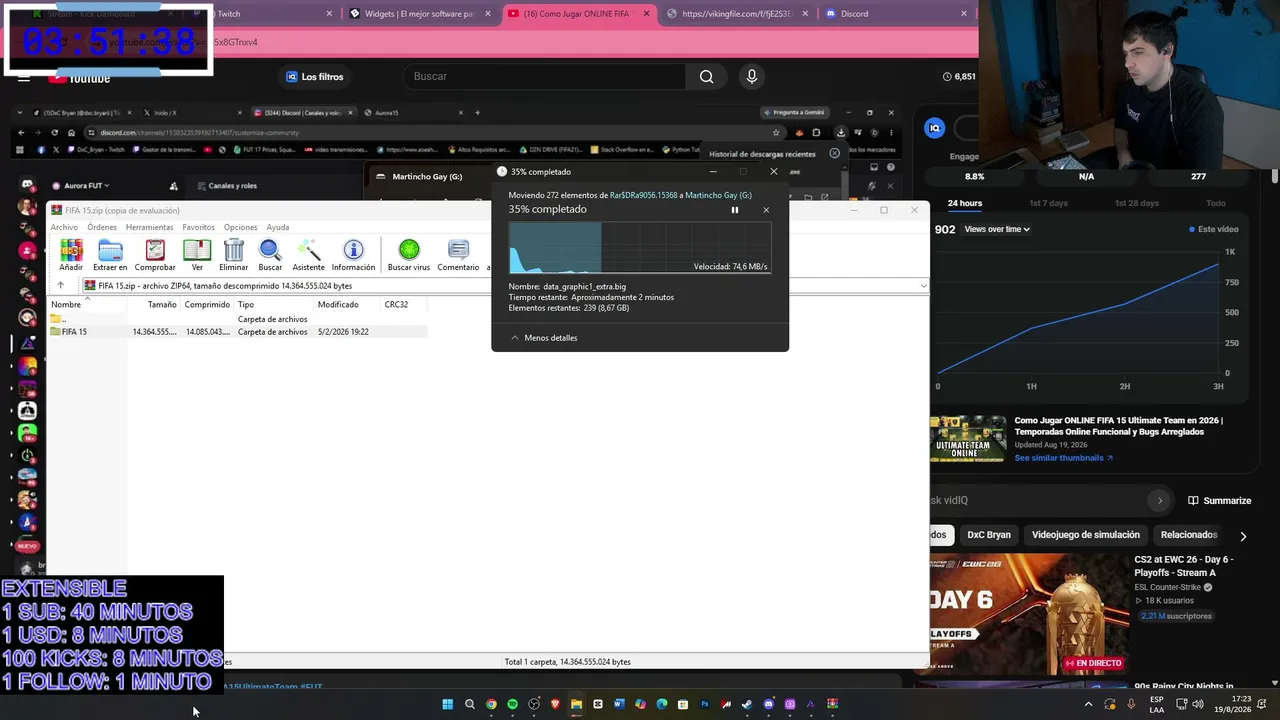This screenshot has height=720, width=1280.
Task: Select the DxC Bryan filter chip
Action: (x=989, y=535)
